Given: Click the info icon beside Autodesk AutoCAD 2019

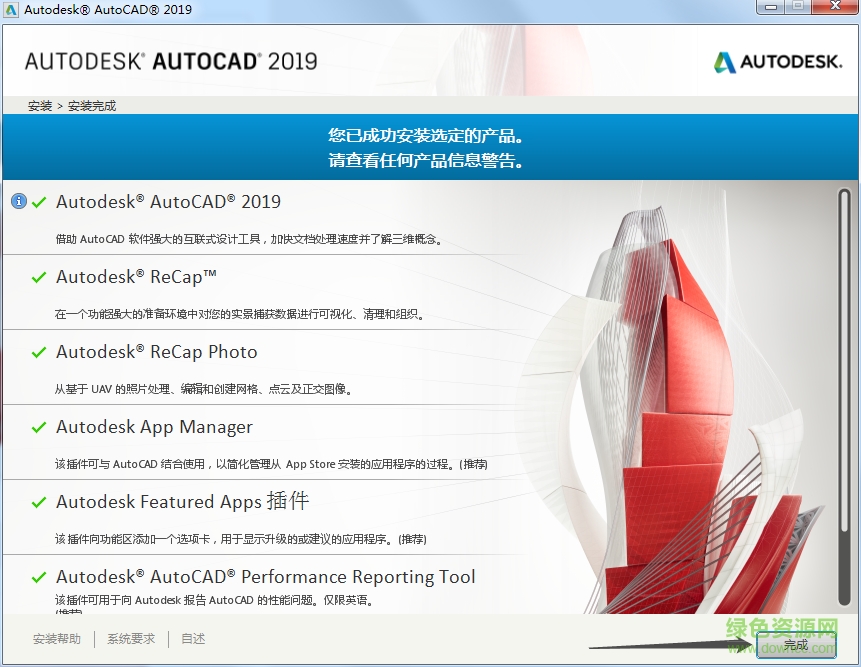Looking at the screenshot, I should click(x=19, y=199).
